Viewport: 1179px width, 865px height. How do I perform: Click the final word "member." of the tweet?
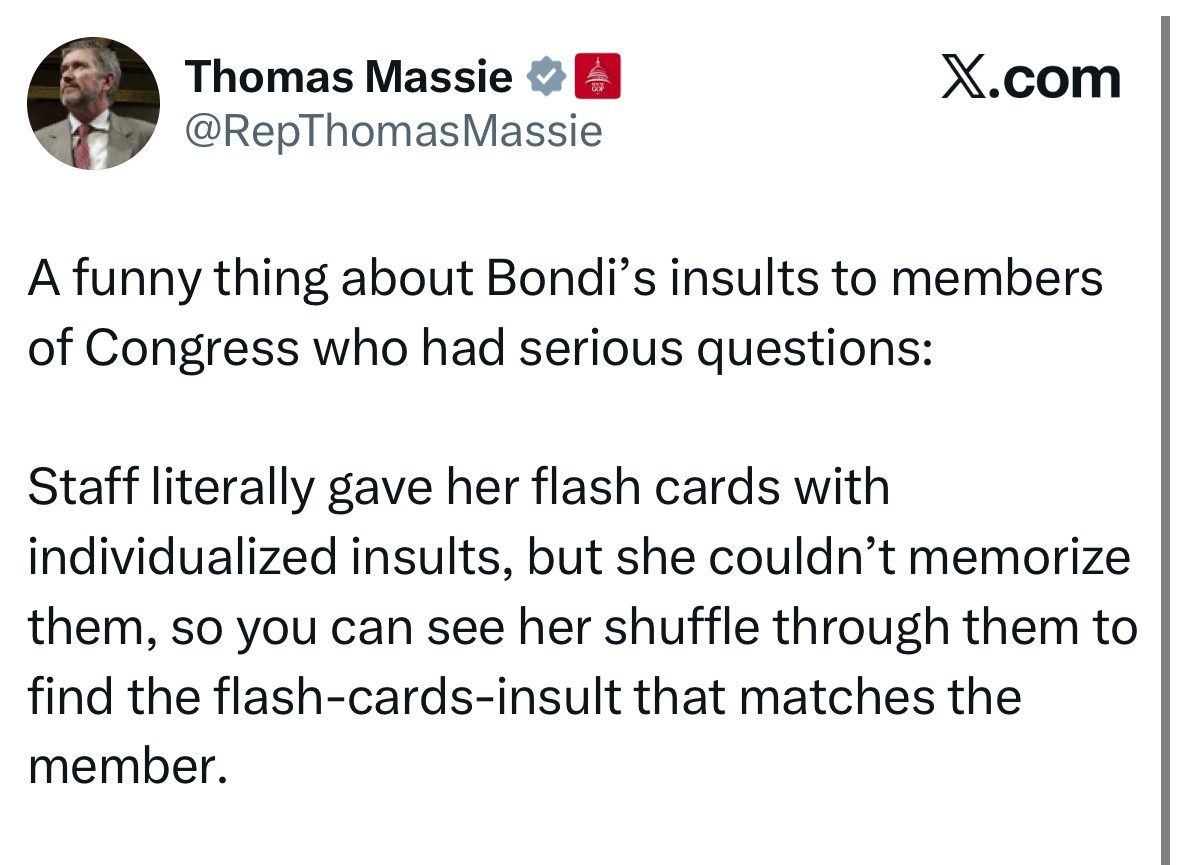(x=121, y=767)
